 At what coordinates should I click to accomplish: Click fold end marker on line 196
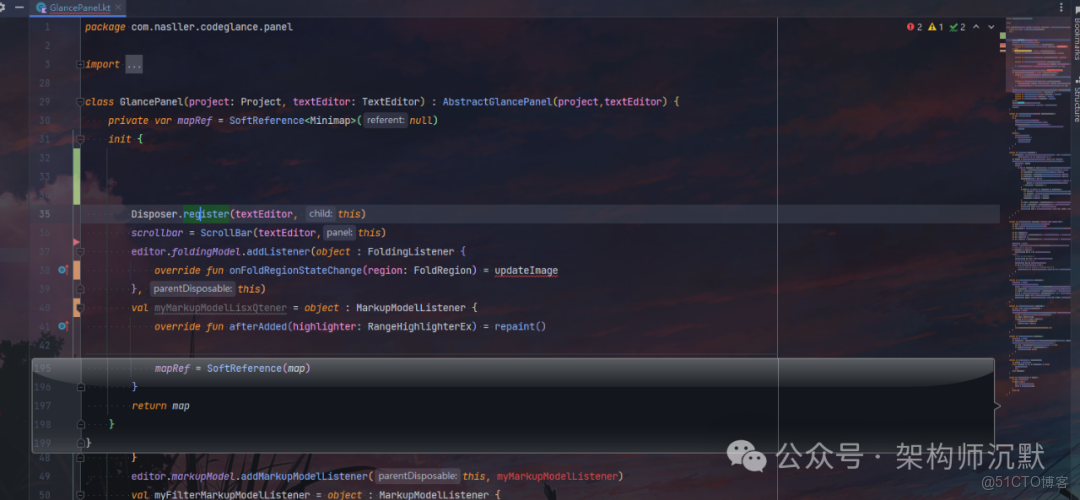coord(81,387)
